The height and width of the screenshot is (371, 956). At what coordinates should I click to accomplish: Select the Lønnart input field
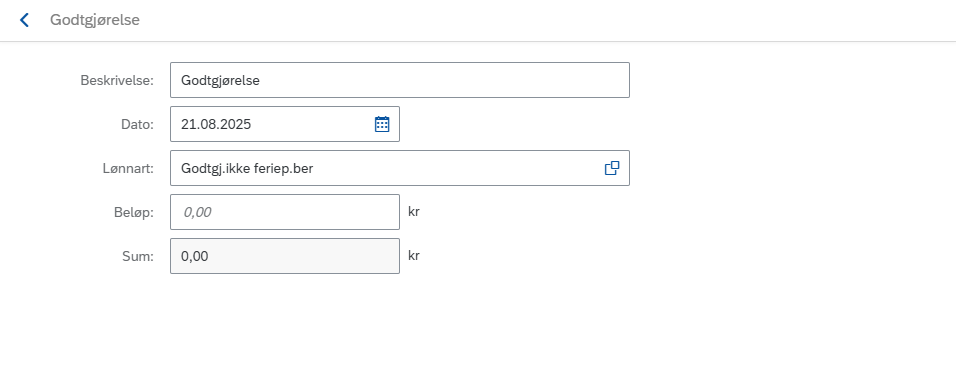400,168
